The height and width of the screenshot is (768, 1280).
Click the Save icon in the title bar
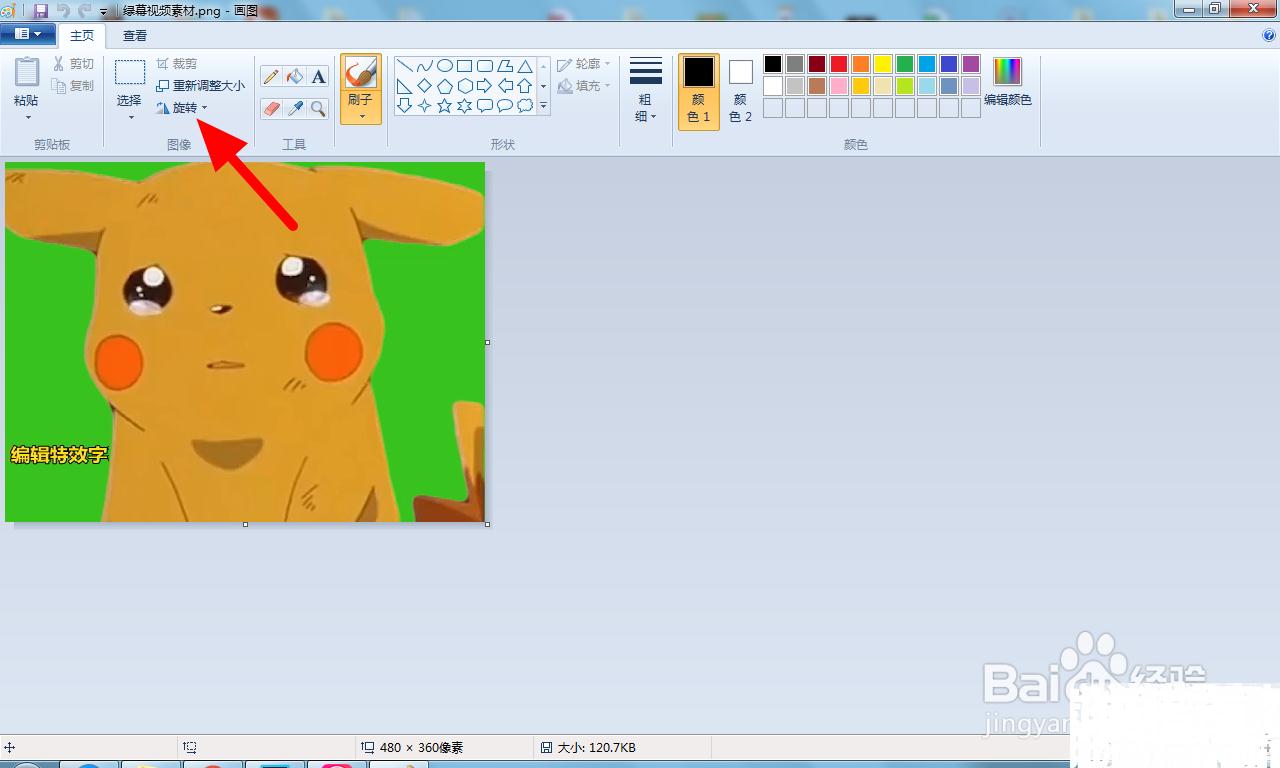[x=41, y=10]
